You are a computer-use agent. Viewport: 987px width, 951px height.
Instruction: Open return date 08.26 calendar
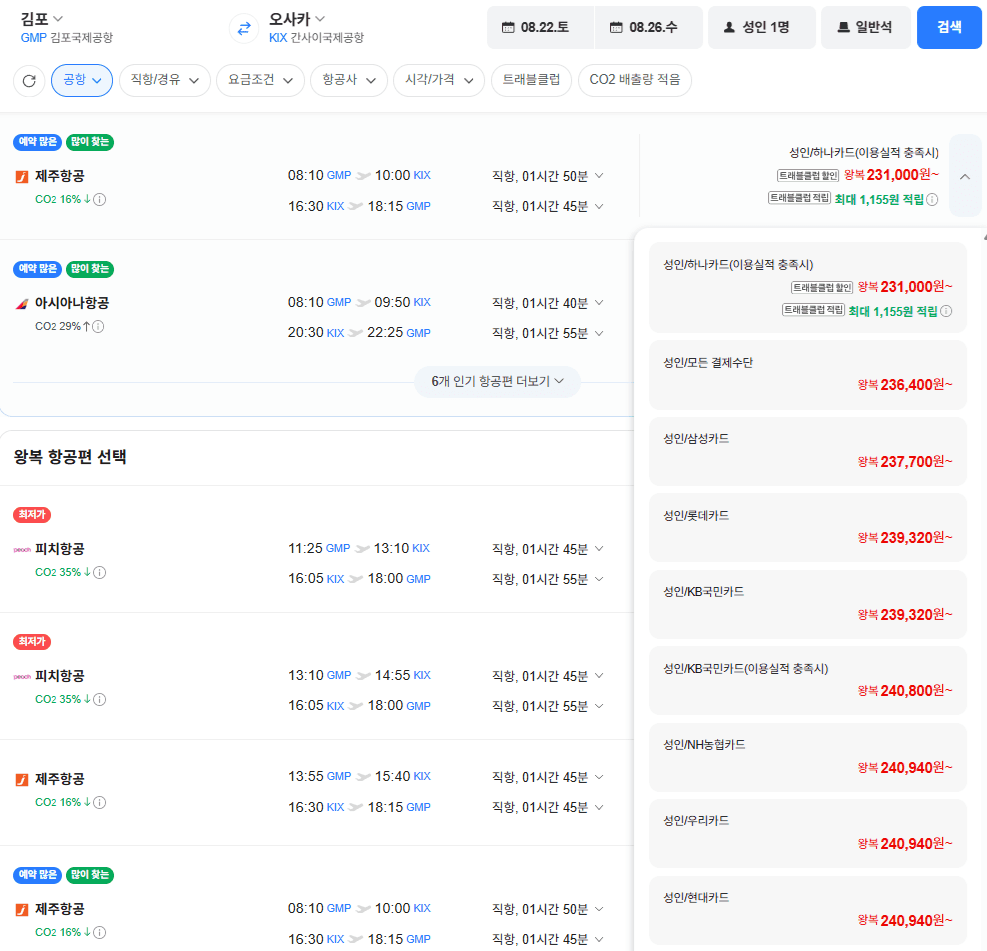(x=648, y=27)
